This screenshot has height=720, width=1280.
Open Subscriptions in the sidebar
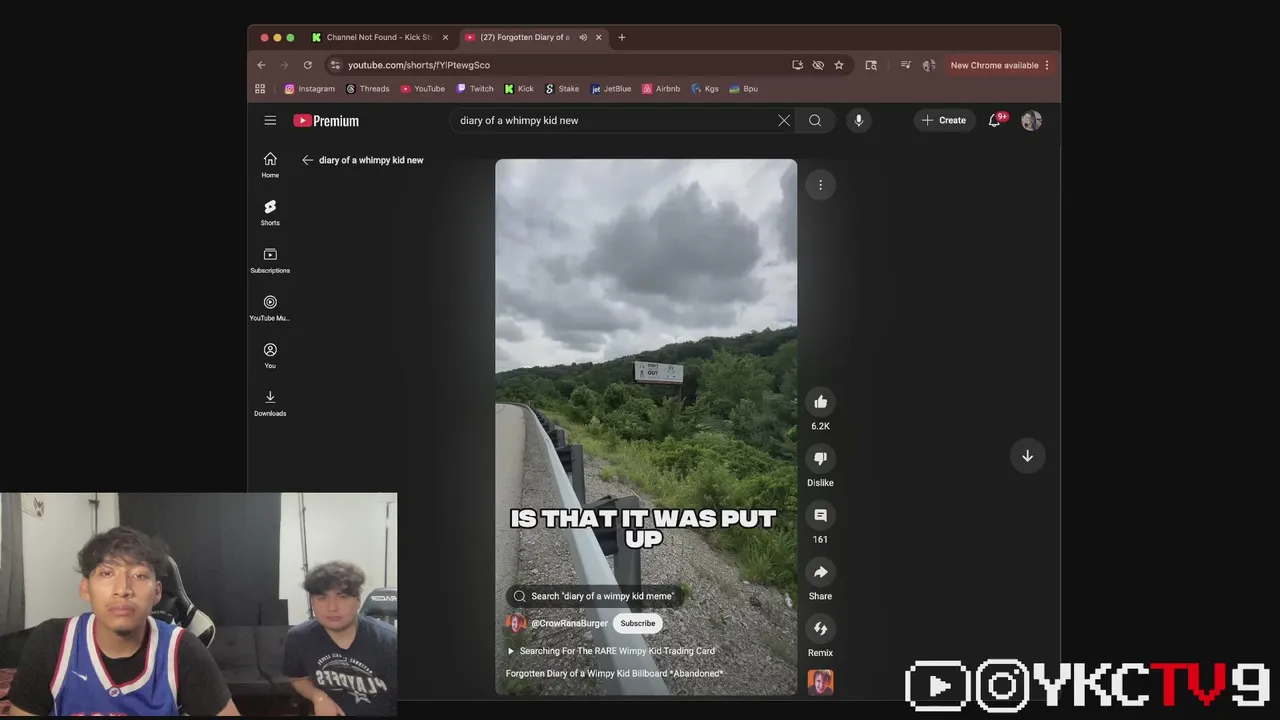[270, 261]
